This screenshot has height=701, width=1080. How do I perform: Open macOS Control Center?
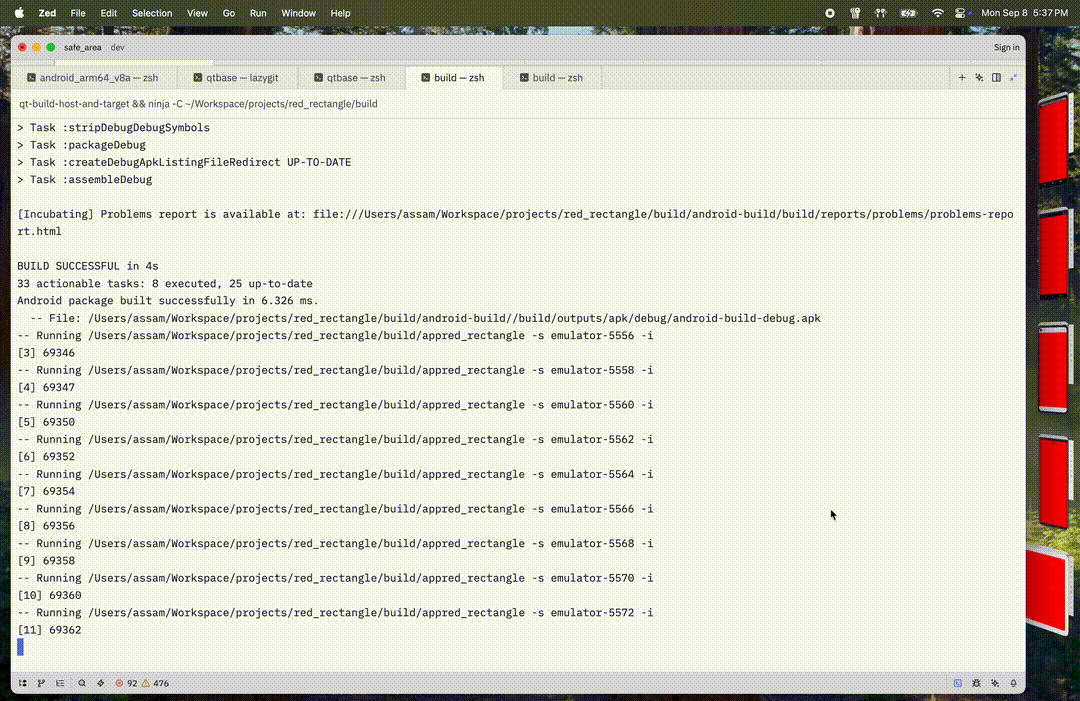960,13
